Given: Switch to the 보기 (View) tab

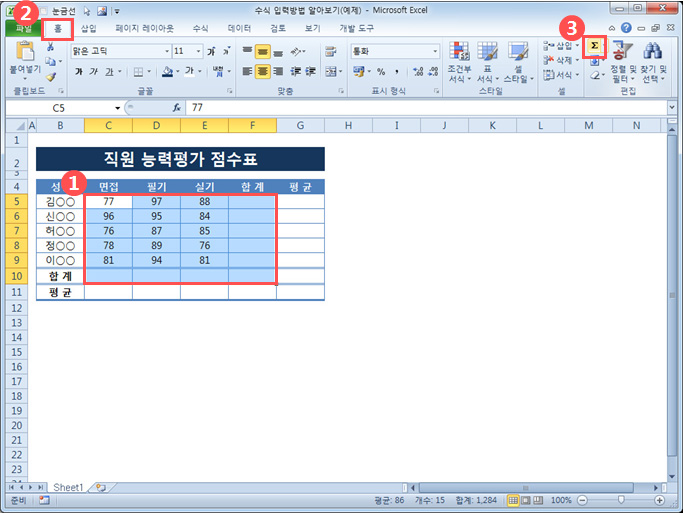Looking at the screenshot, I should 312,29.
